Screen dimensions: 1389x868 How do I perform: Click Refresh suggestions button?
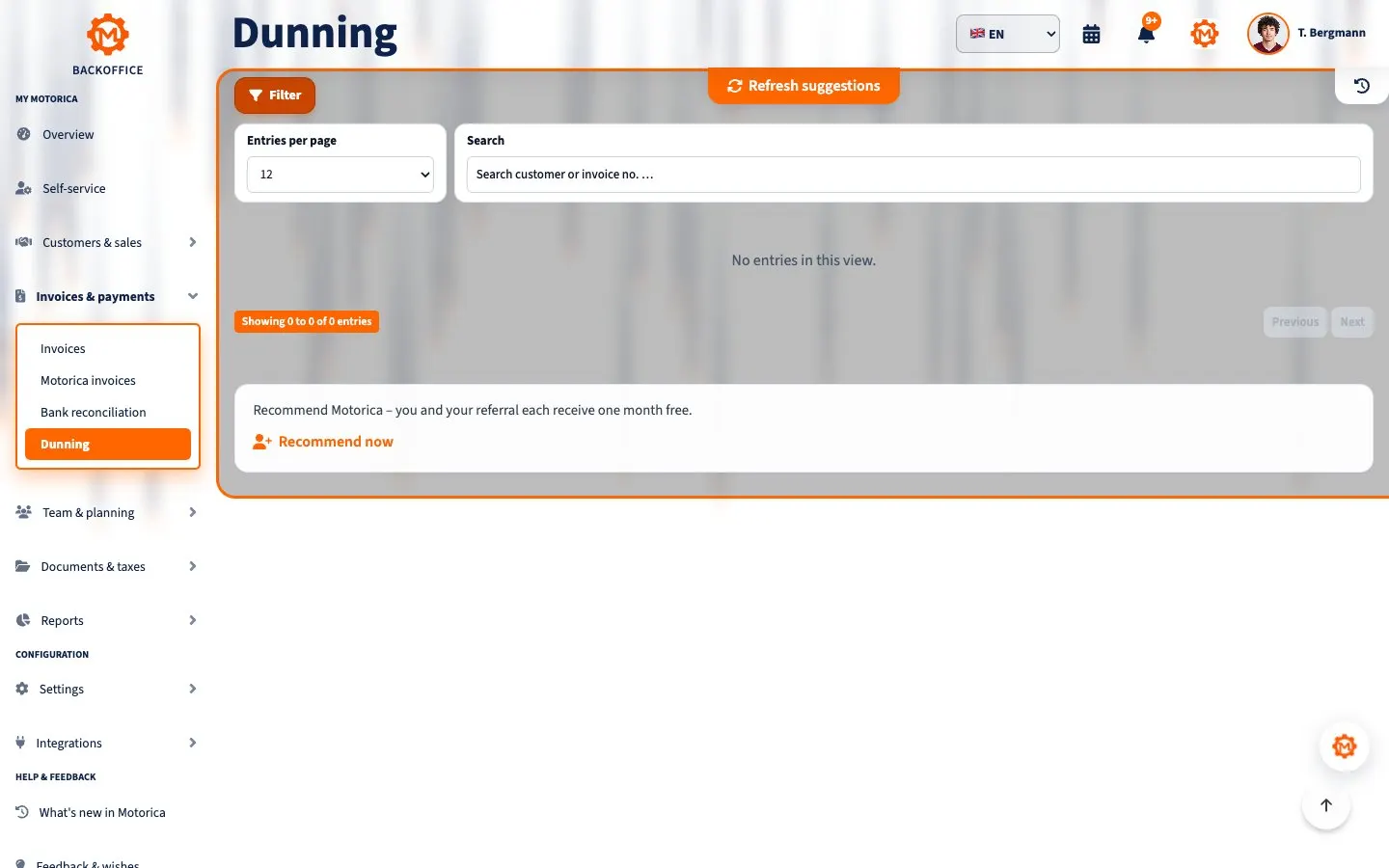point(803,86)
